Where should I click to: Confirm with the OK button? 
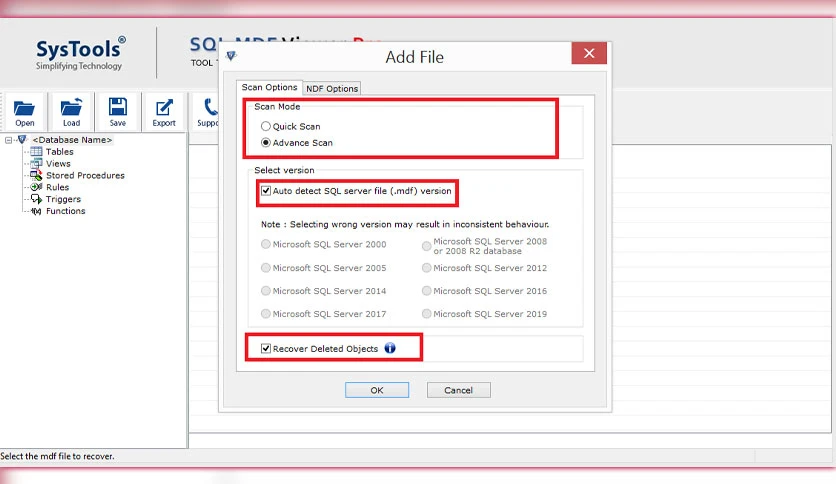(x=377, y=390)
